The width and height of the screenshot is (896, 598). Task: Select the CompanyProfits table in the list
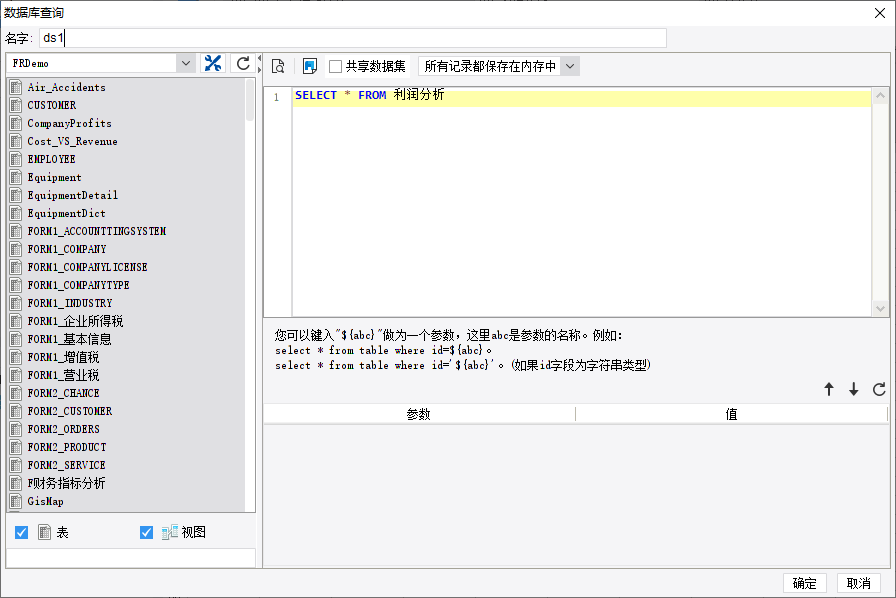(70, 123)
